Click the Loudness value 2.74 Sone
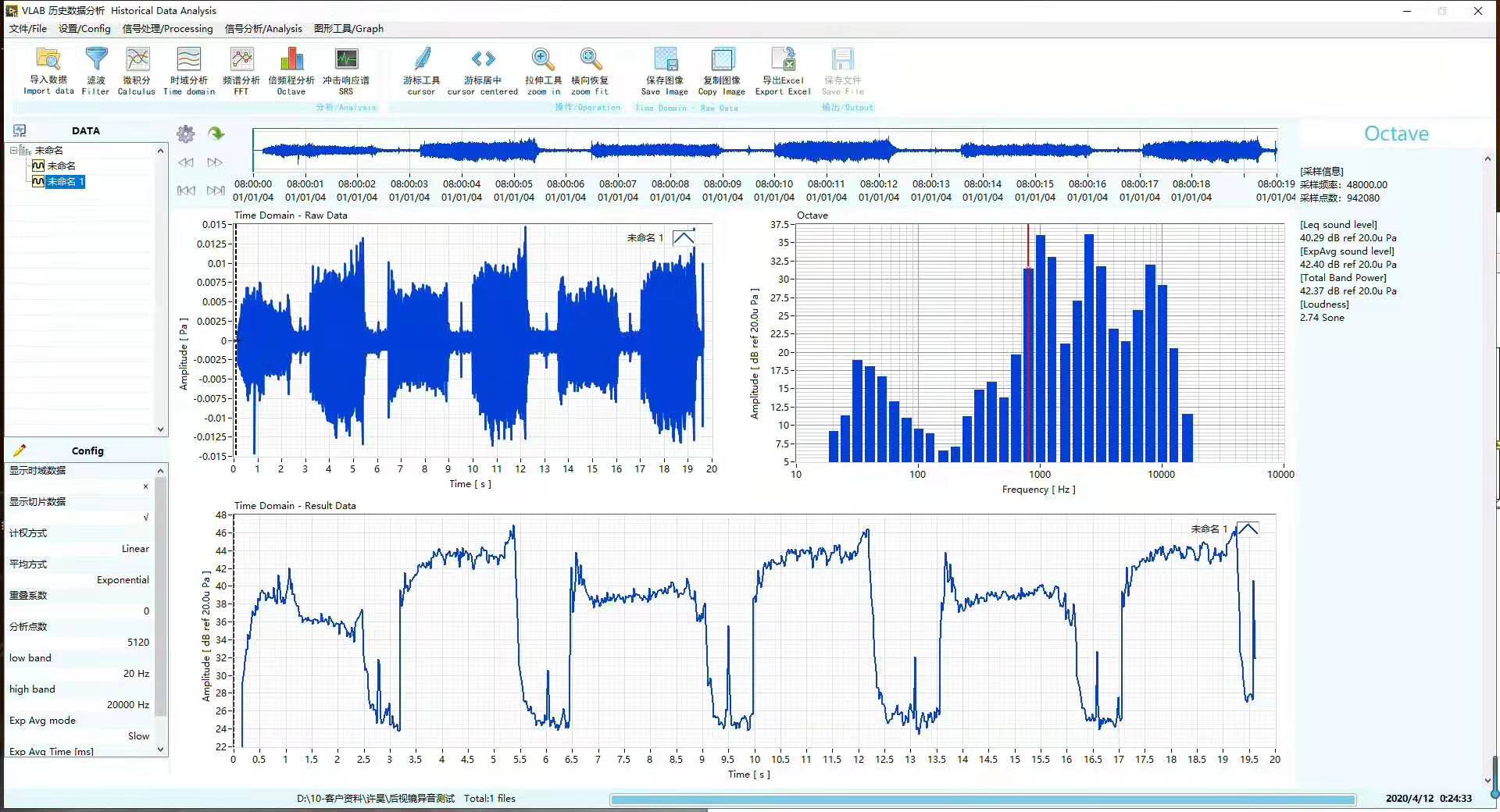The height and width of the screenshot is (812, 1500). click(x=1322, y=318)
